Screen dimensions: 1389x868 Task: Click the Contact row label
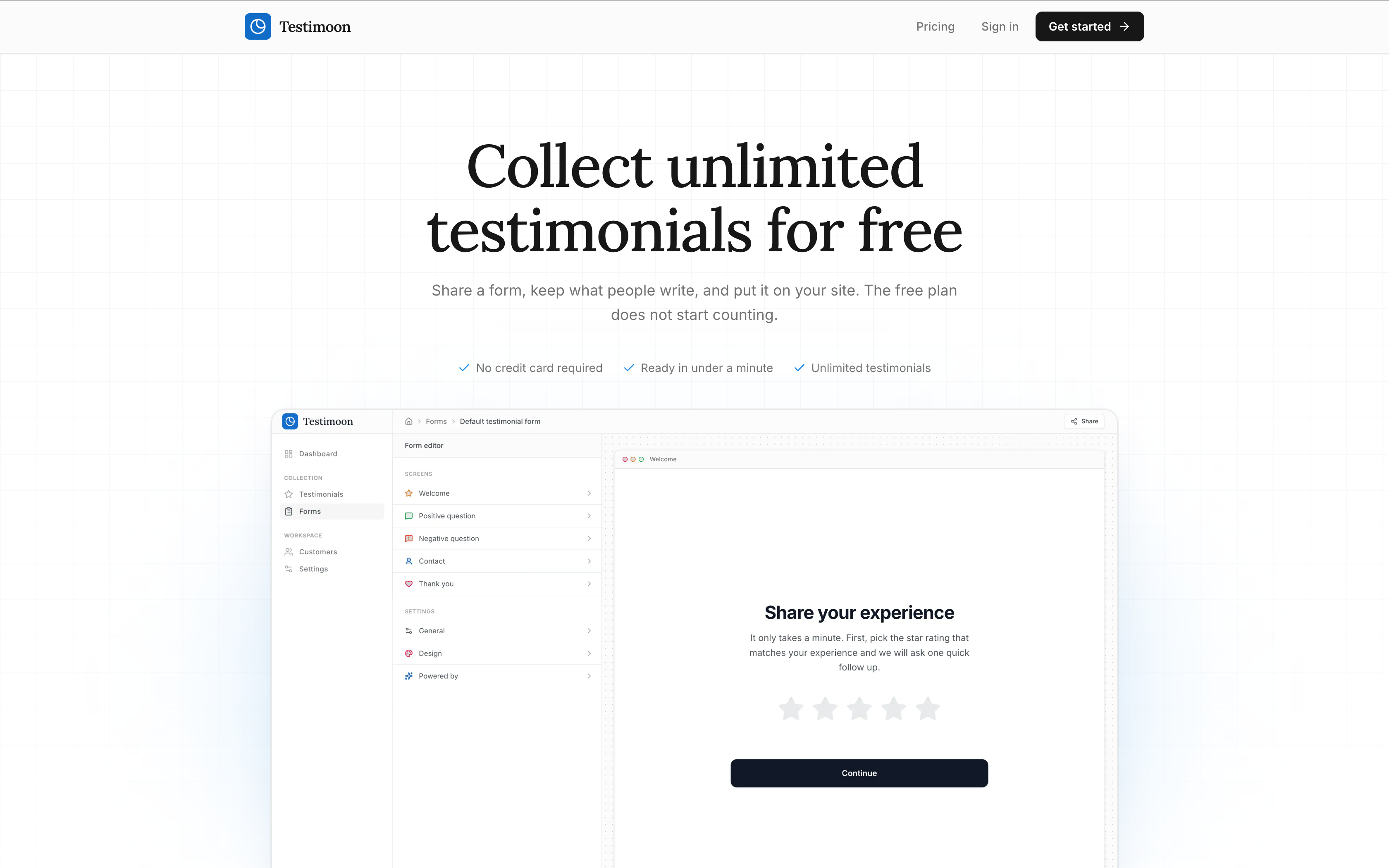432,561
